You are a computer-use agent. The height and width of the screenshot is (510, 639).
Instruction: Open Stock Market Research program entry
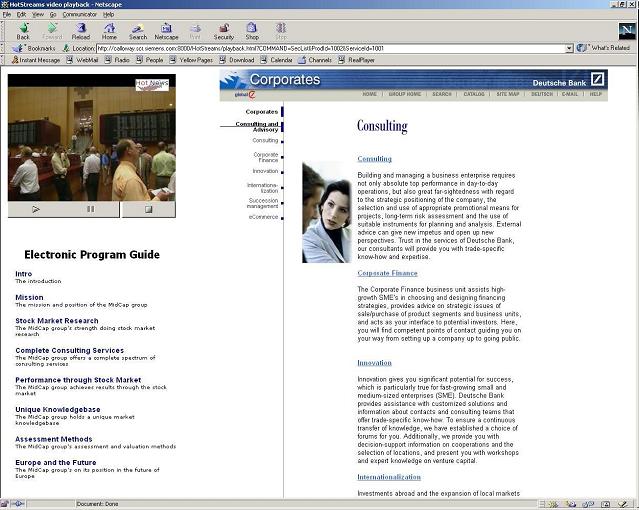click(57, 321)
